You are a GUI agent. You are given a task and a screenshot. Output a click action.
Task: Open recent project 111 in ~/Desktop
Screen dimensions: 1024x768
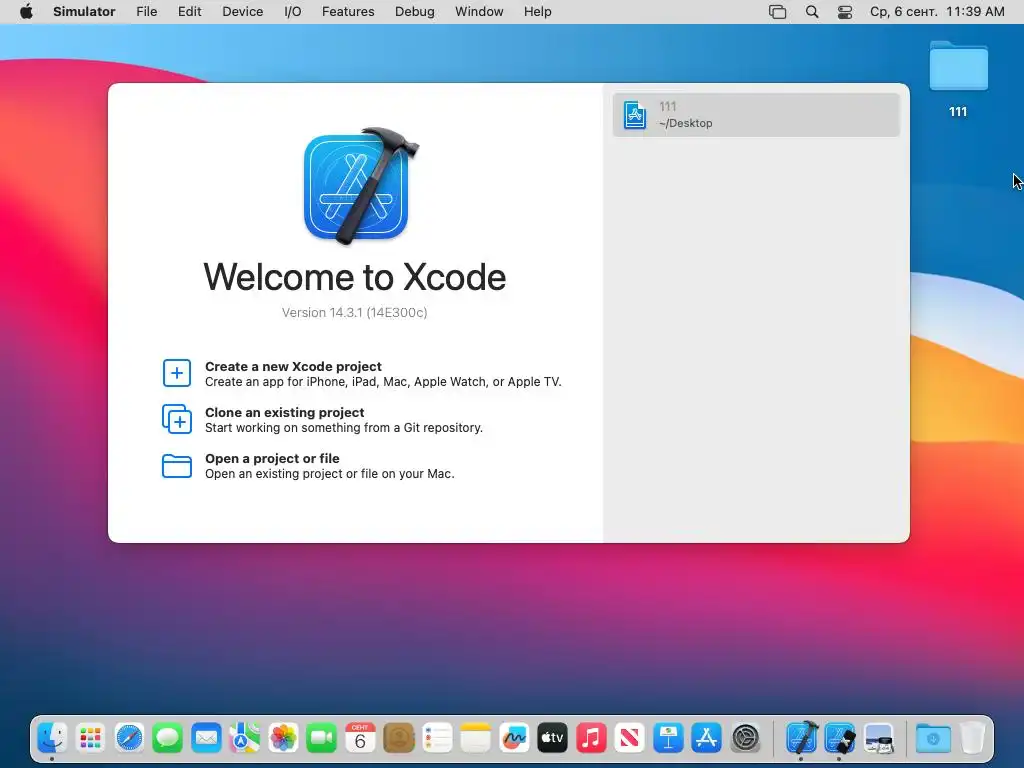tap(756, 115)
